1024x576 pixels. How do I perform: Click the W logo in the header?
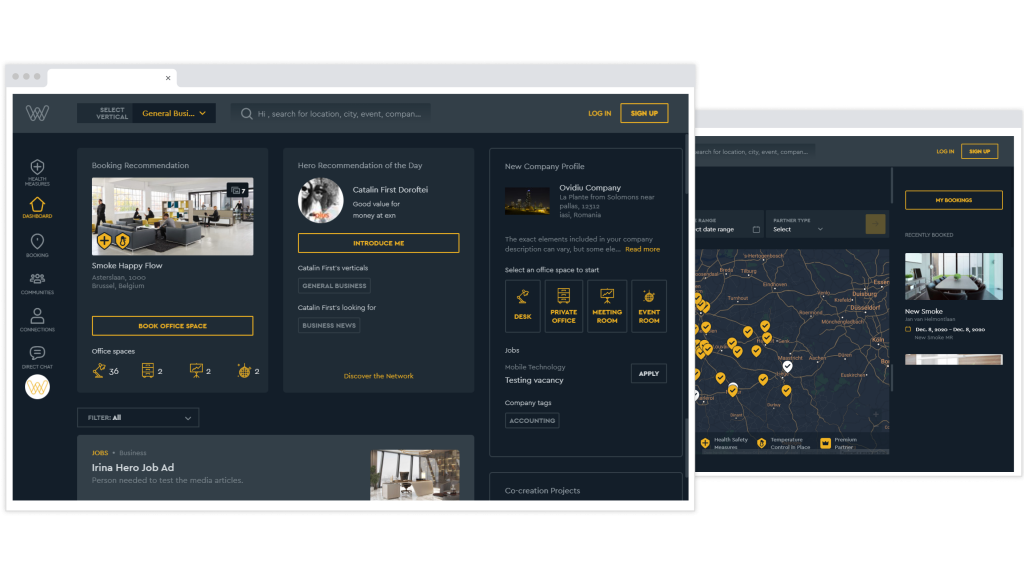pyautogui.click(x=37, y=113)
